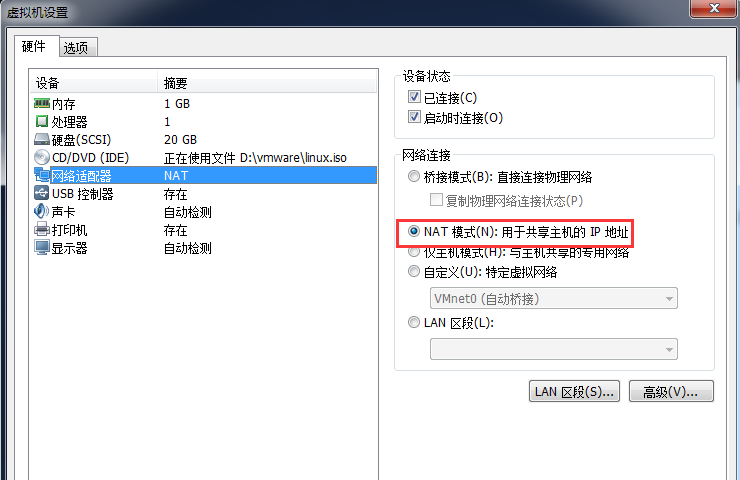This screenshot has height=480, width=740.
Task: Switch to the 选项 tab
Action: [x=77, y=47]
